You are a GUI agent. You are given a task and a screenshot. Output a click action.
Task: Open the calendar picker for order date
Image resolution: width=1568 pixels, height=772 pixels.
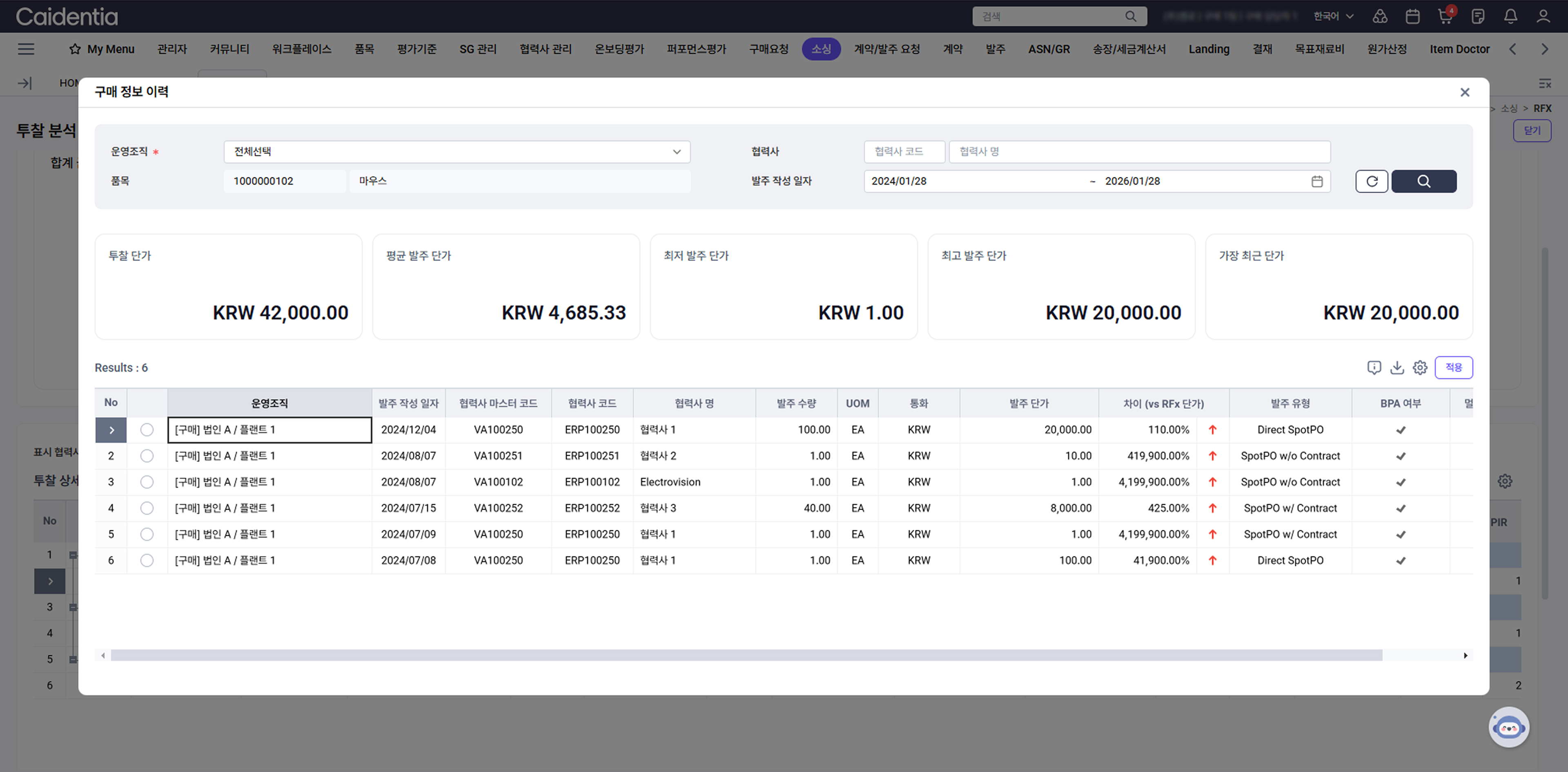click(1316, 181)
